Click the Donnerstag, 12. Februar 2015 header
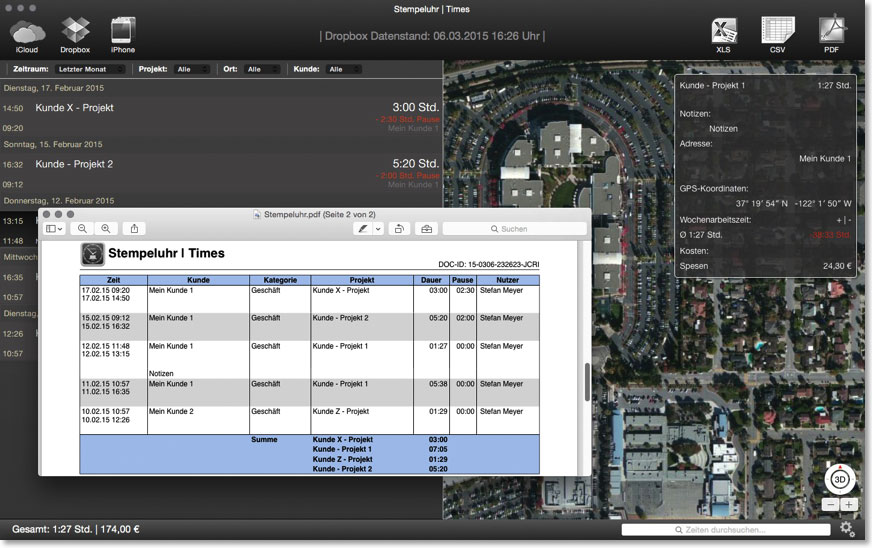 point(58,200)
